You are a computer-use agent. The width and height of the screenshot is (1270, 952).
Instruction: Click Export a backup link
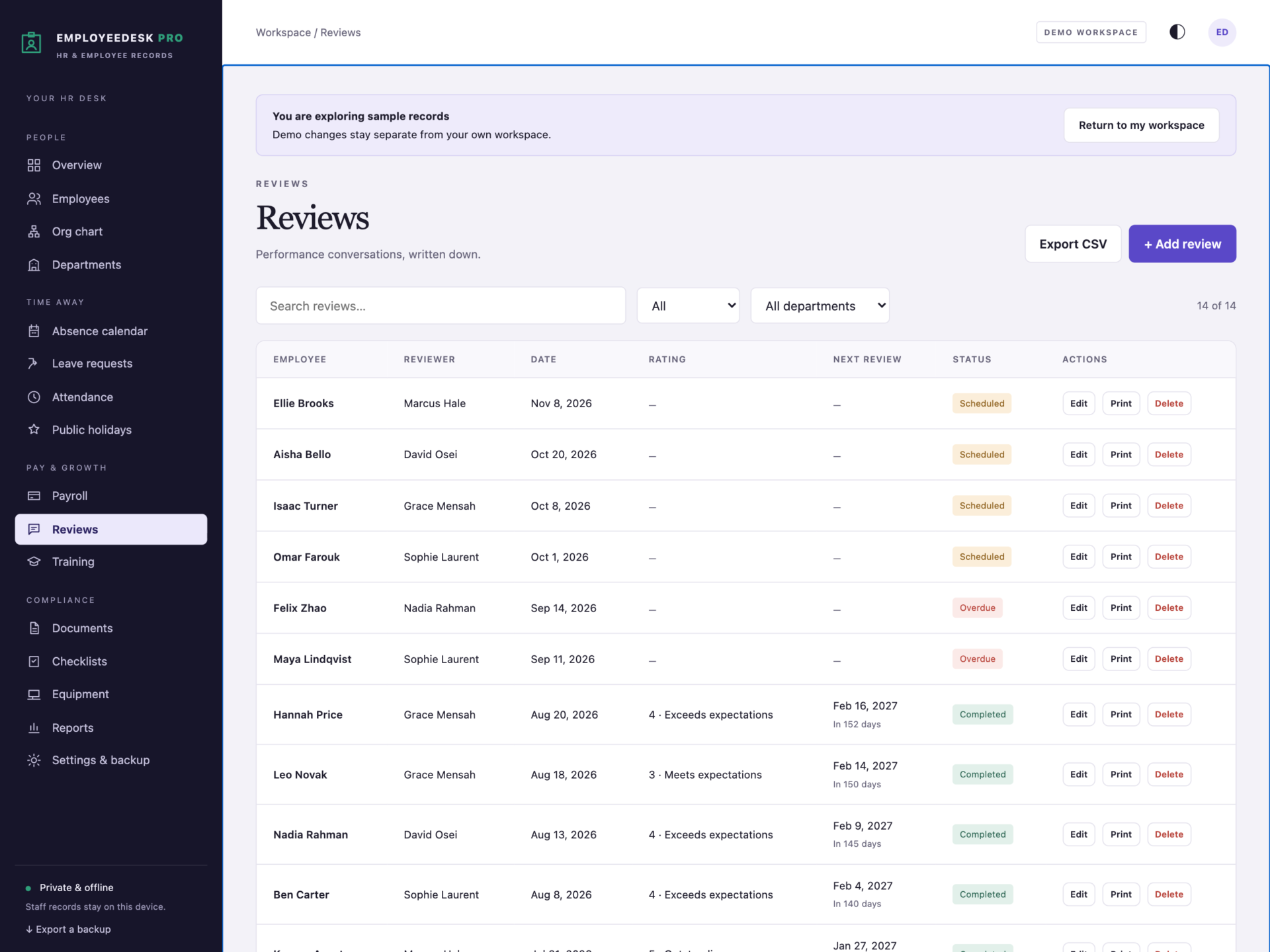click(68, 929)
